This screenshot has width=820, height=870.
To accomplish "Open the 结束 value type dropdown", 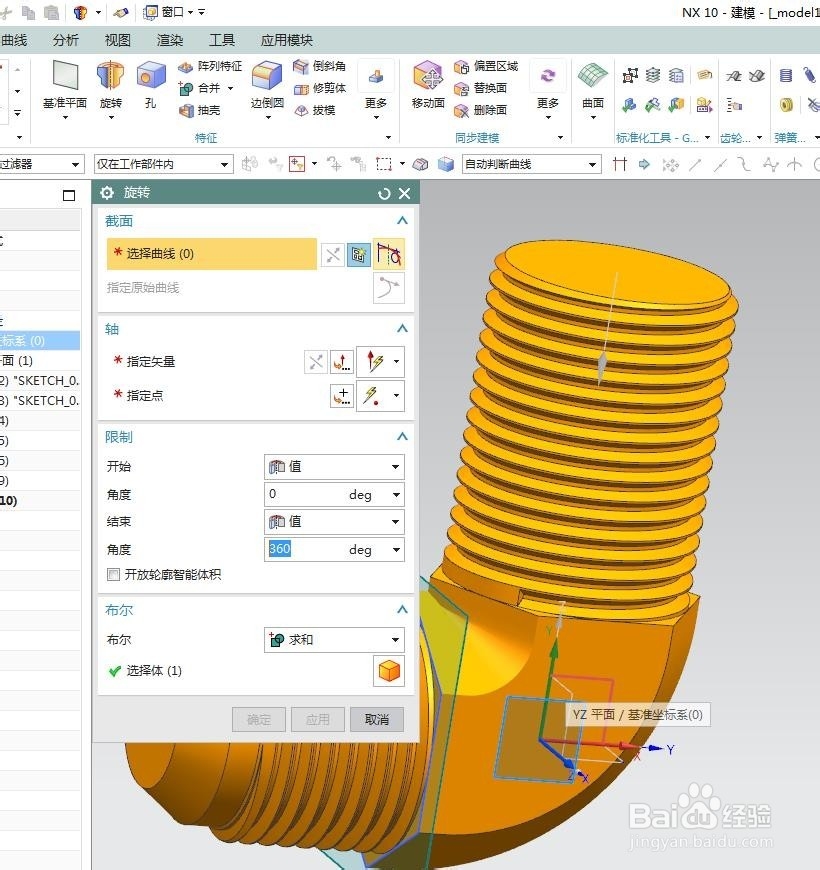I will coord(334,522).
